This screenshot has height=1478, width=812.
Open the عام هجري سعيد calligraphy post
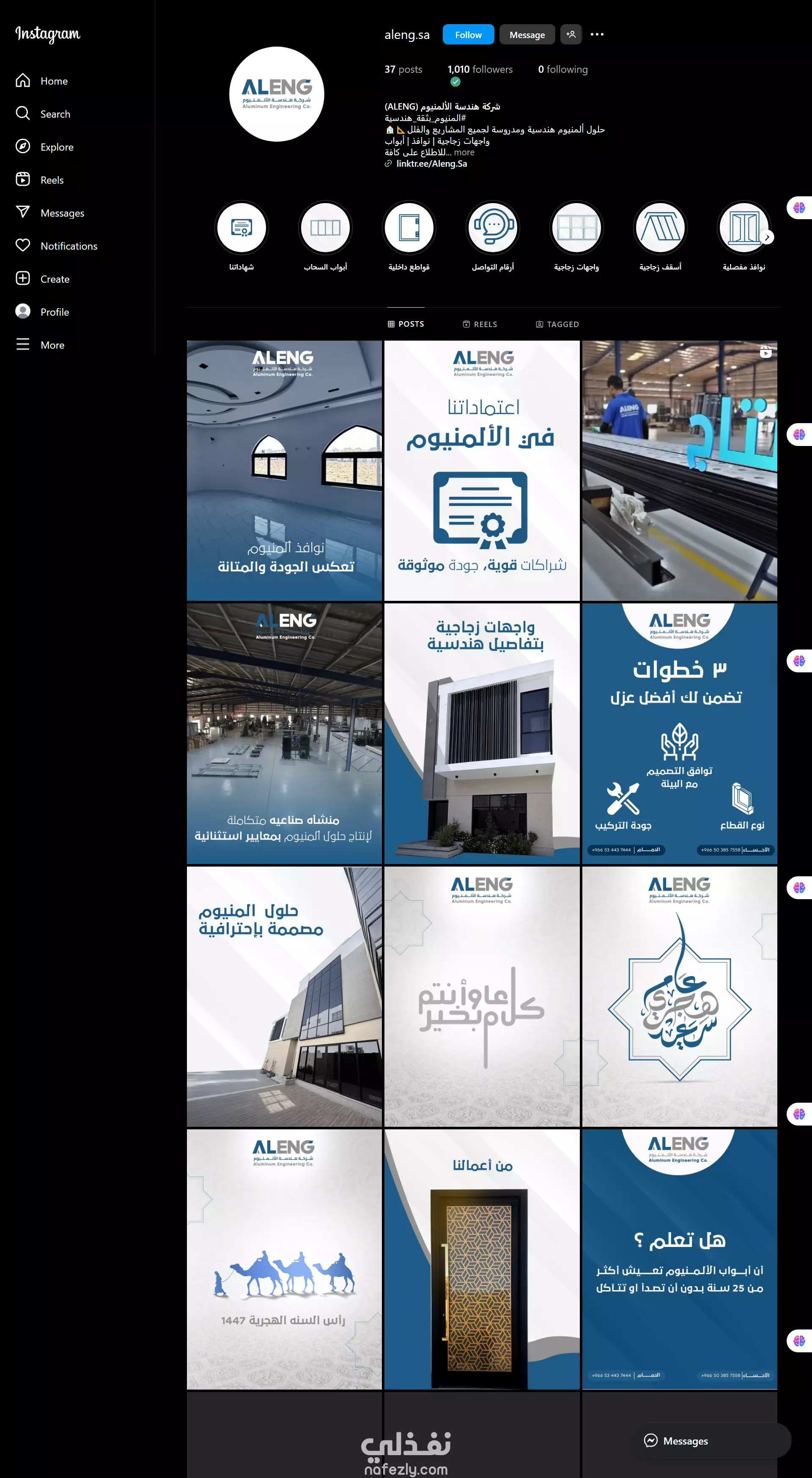pos(680,996)
